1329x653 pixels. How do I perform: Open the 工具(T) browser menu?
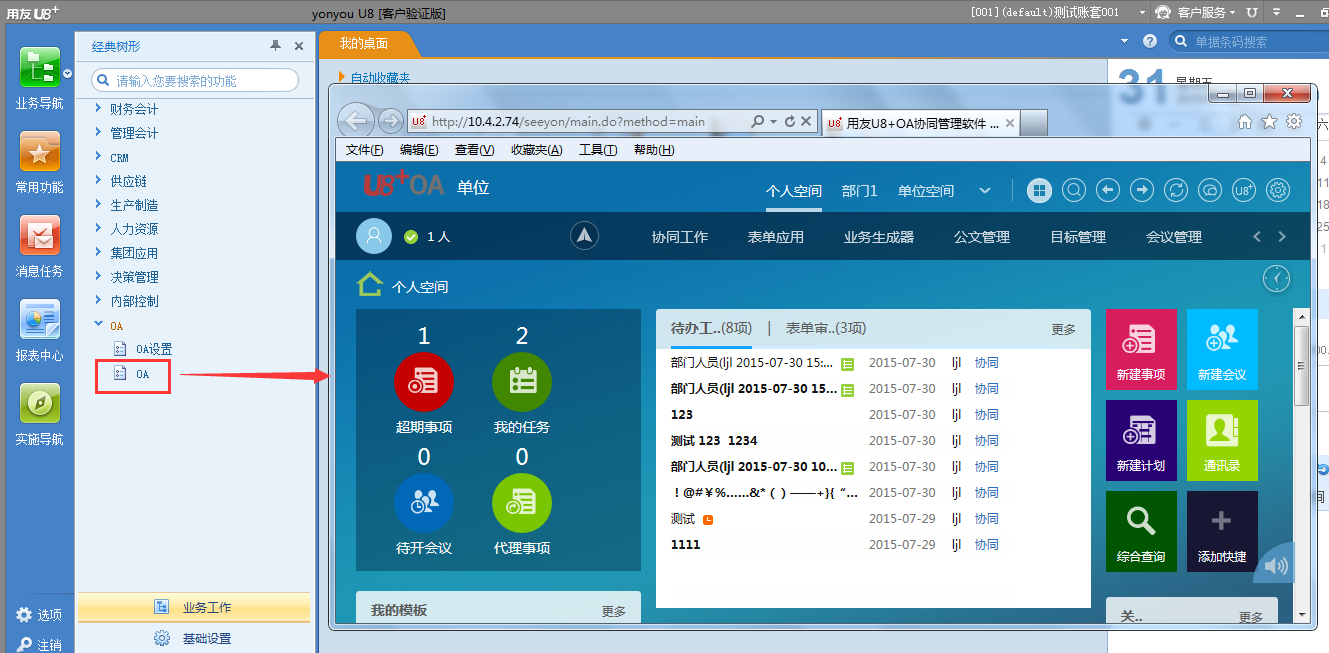point(597,150)
